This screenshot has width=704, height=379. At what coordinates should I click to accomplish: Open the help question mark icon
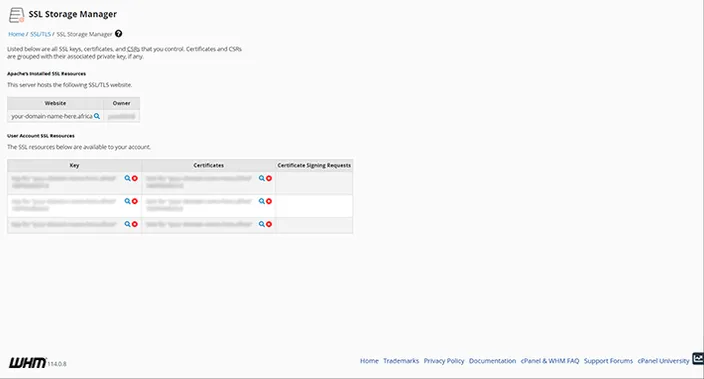coord(119,34)
